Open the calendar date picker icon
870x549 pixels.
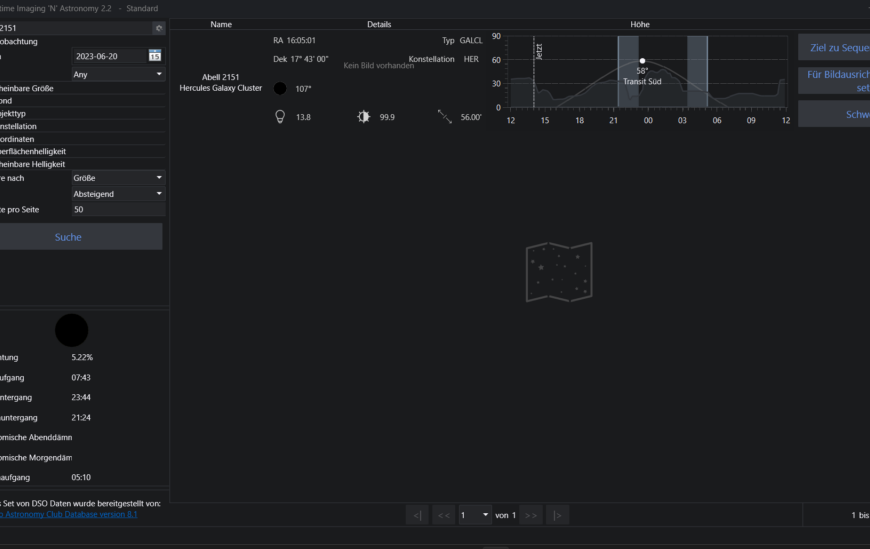[155, 56]
